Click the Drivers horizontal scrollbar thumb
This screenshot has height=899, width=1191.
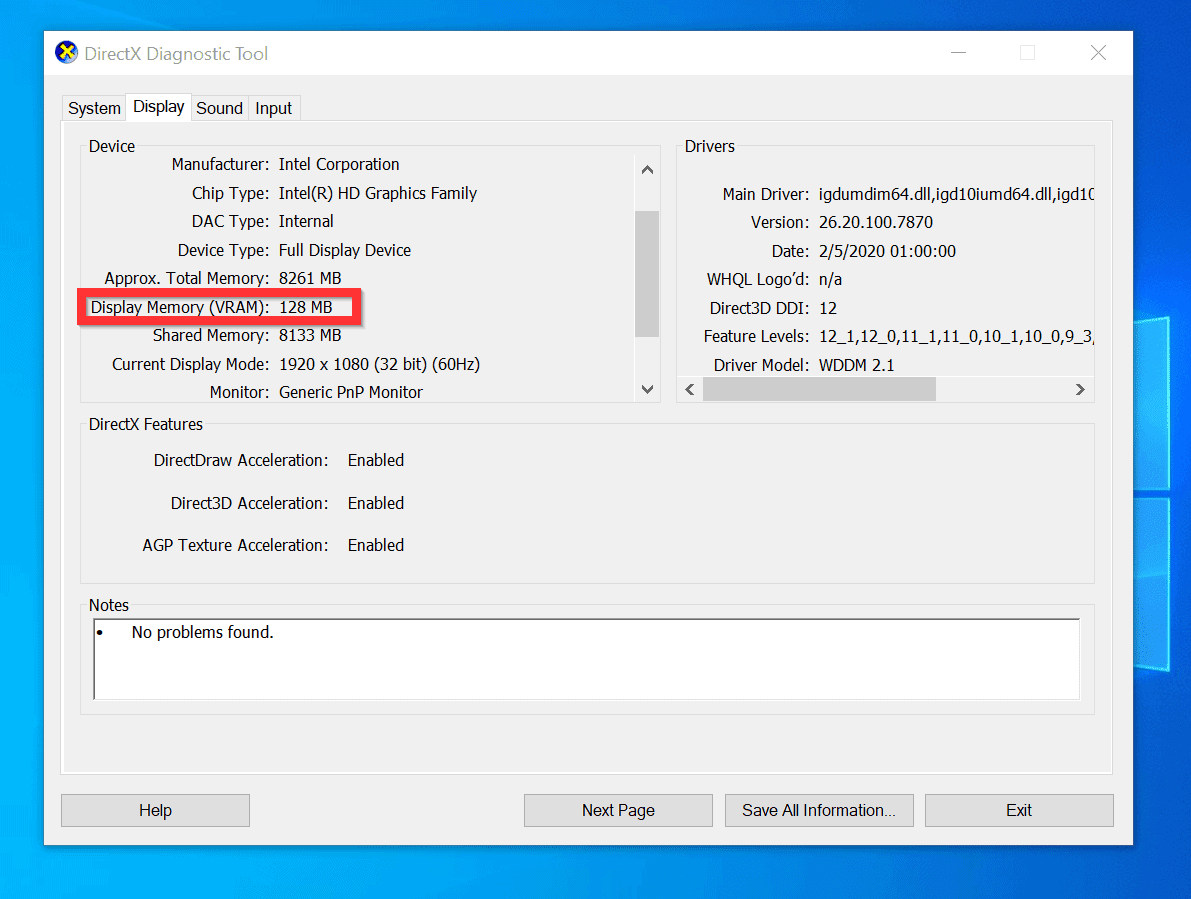pos(818,389)
